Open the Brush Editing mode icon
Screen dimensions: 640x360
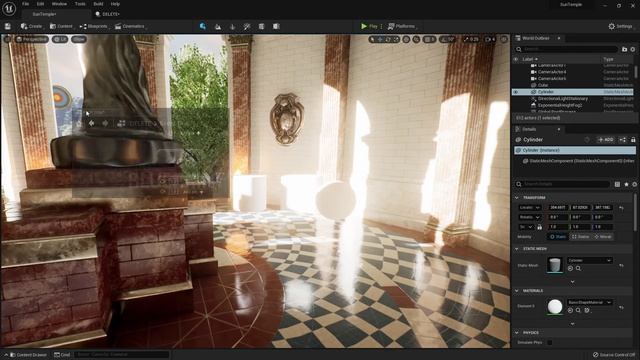[276, 27]
